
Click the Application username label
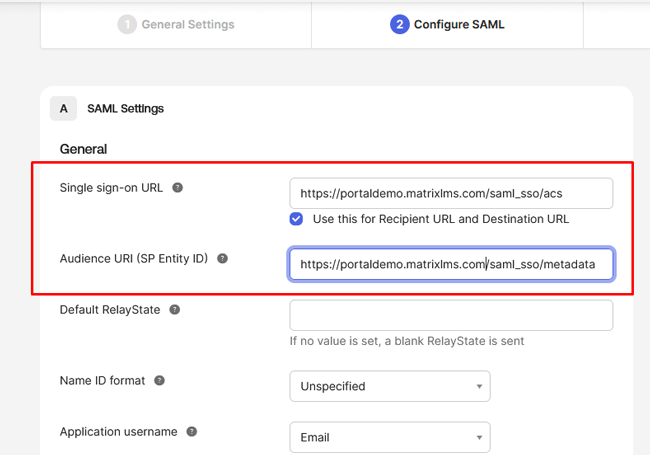[x=119, y=432]
